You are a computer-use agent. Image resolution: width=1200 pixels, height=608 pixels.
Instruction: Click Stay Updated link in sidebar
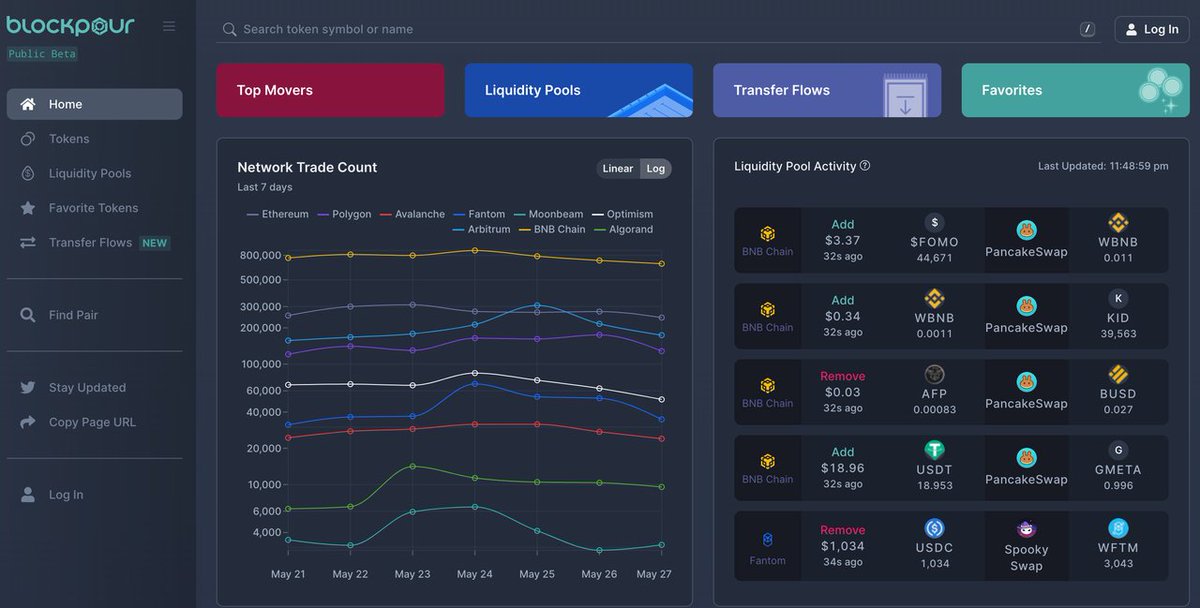(x=87, y=388)
